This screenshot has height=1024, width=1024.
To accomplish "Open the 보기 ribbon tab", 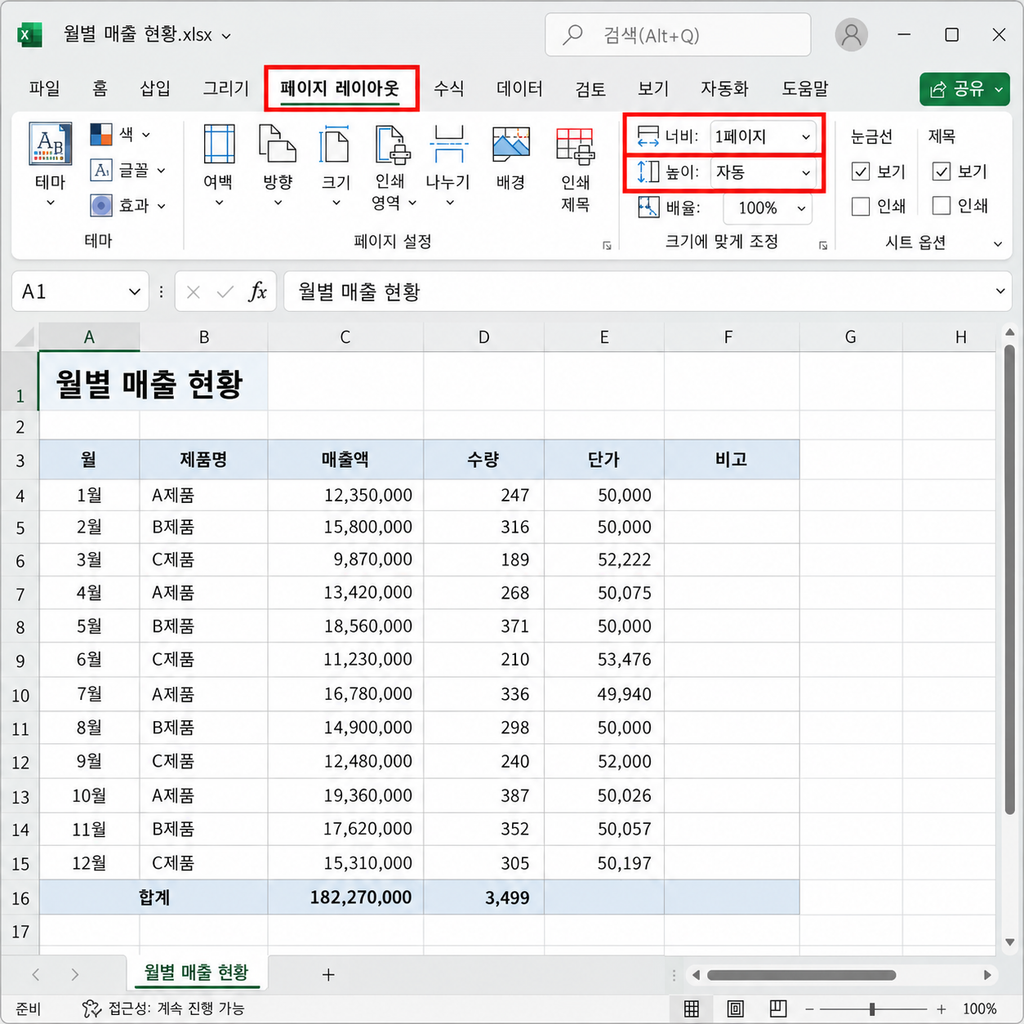I will click(653, 88).
